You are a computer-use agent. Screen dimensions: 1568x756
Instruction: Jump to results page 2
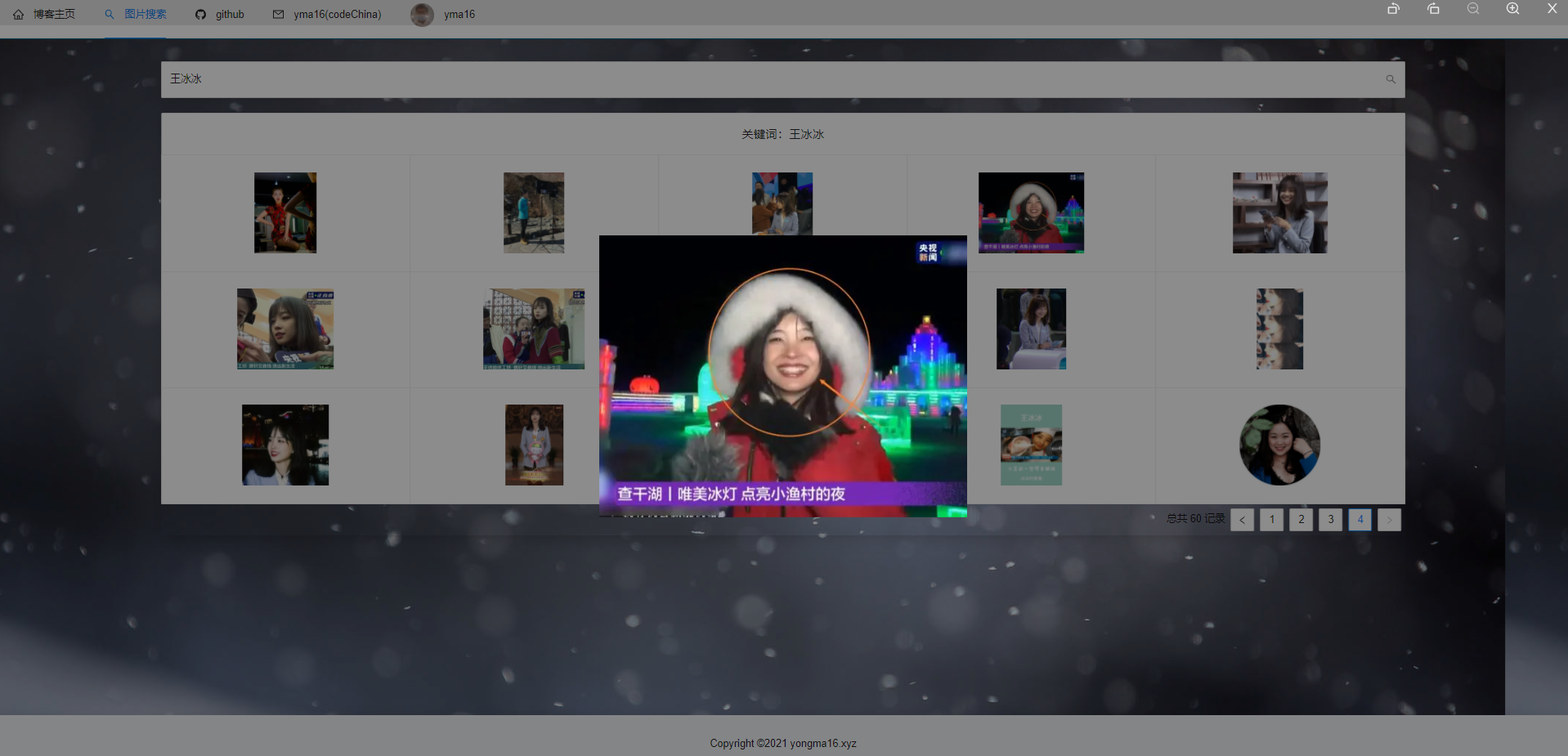(x=1301, y=520)
